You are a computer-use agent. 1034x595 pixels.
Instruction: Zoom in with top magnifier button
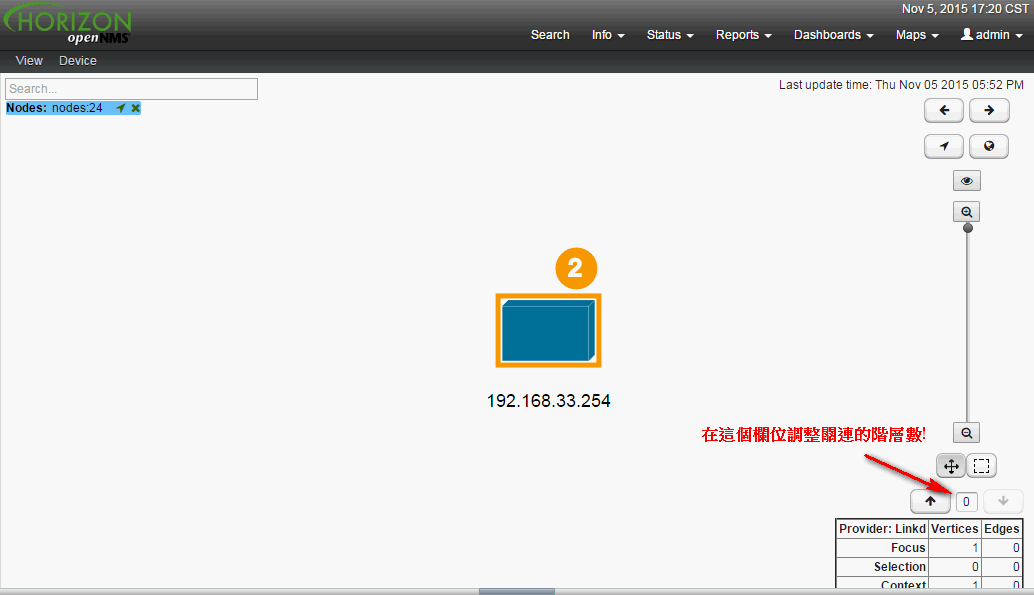[x=967, y=212]
